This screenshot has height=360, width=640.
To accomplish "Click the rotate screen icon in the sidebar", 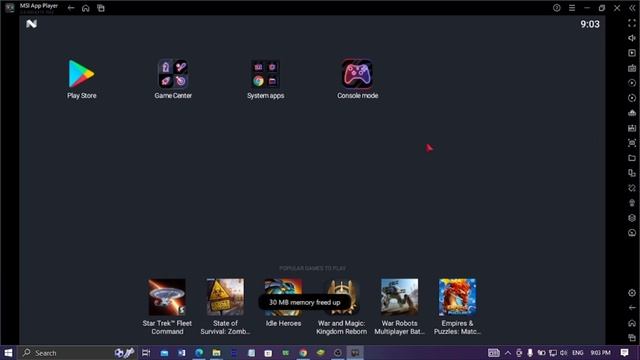I will point(632,188).
